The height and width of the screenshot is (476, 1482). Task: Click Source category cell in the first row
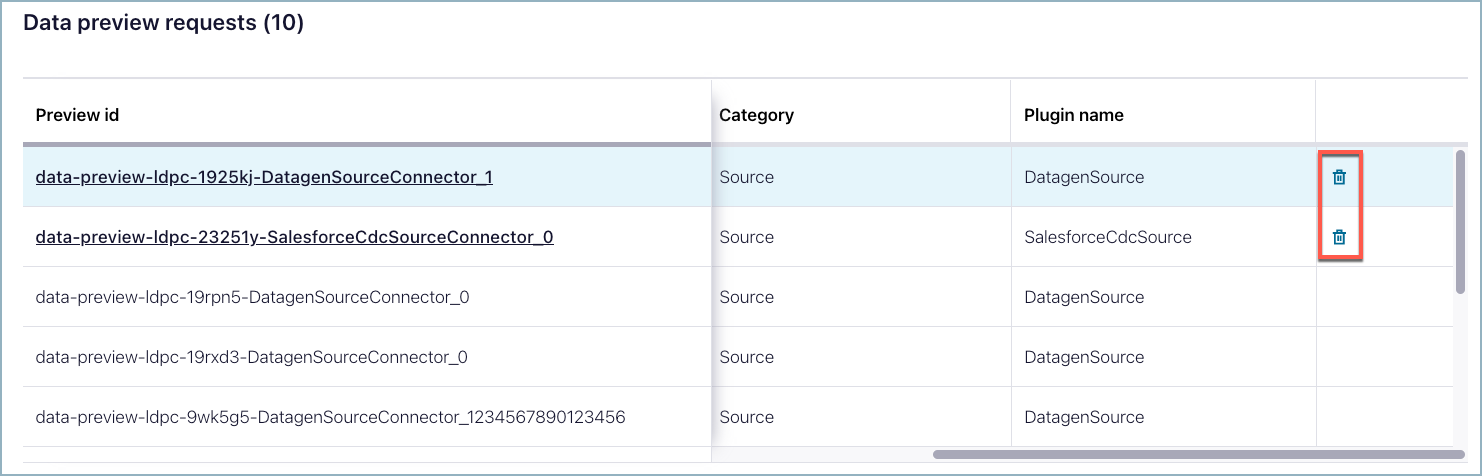746,177
